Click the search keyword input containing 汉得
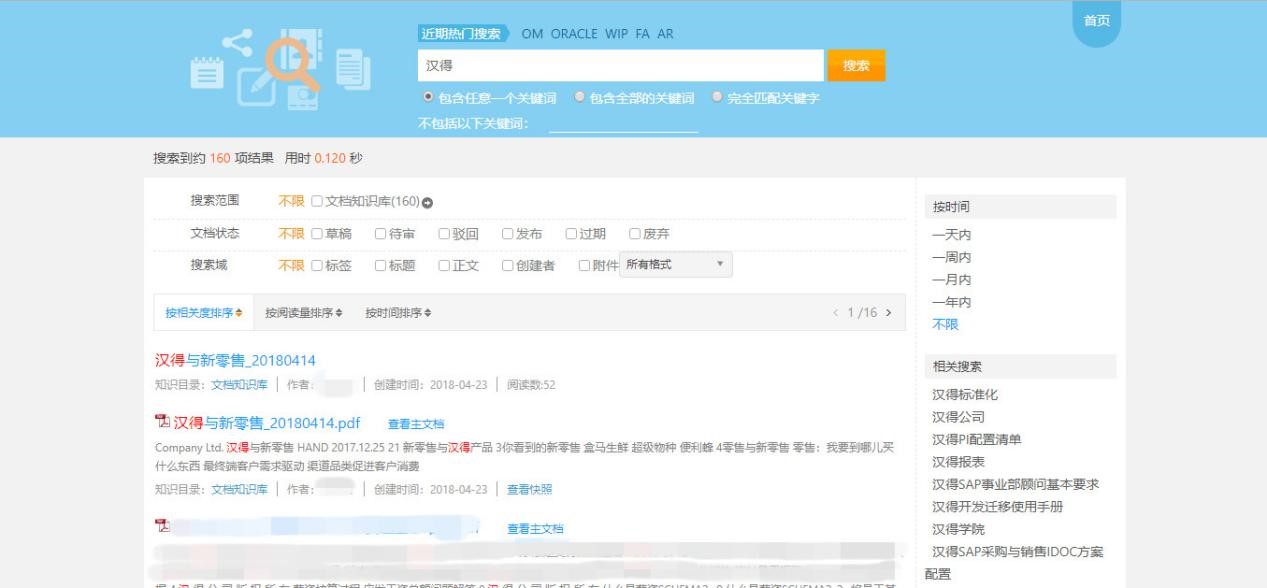The image size is (1267, 588). pyautogui.click(x=620, y=66)
